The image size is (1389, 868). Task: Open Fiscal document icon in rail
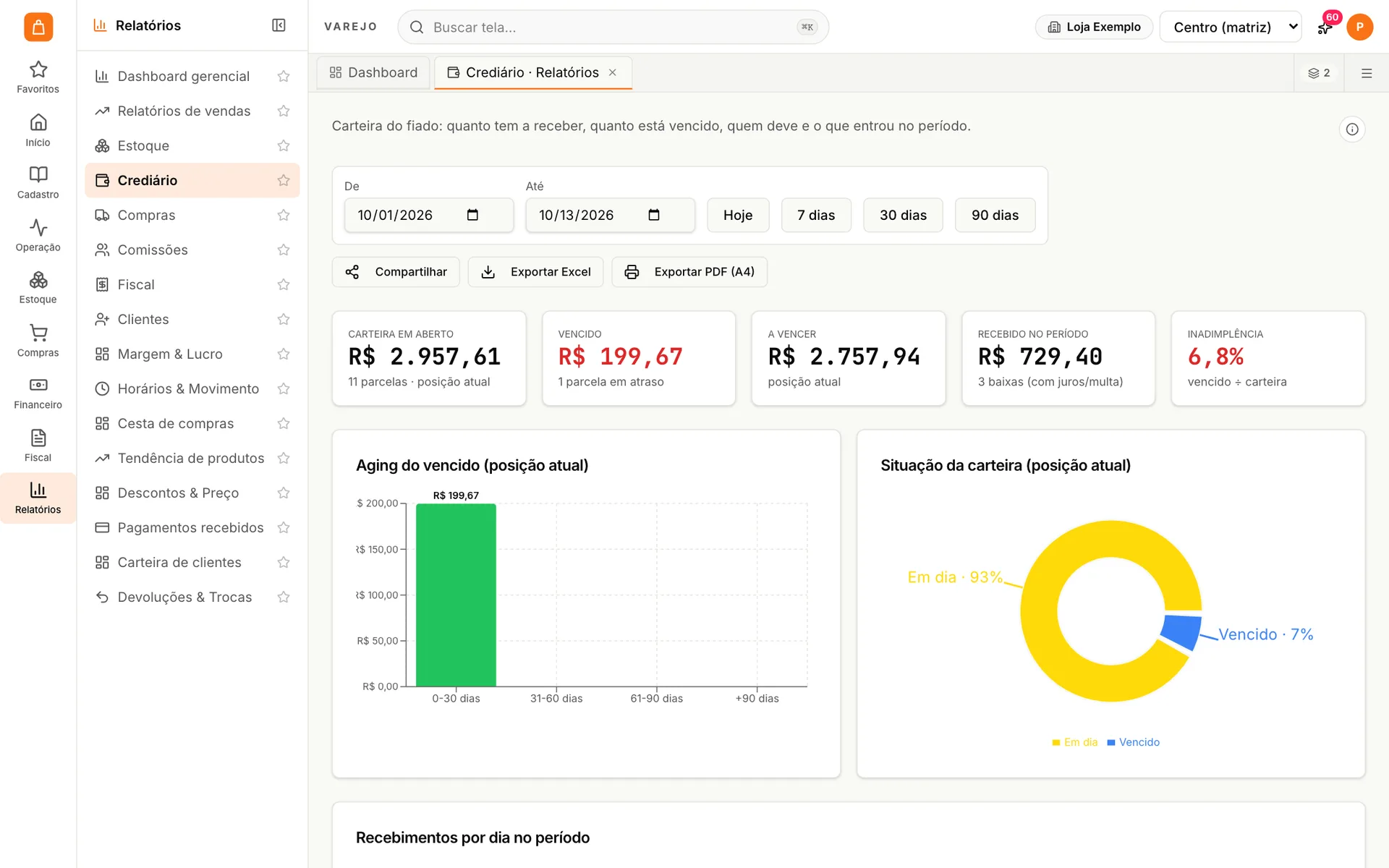38,446
